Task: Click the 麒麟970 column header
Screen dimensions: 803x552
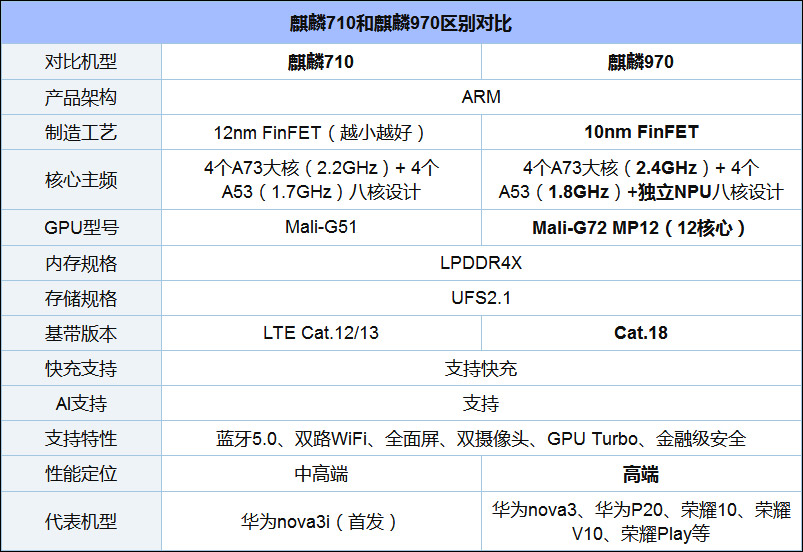Action: pos(641,62)
